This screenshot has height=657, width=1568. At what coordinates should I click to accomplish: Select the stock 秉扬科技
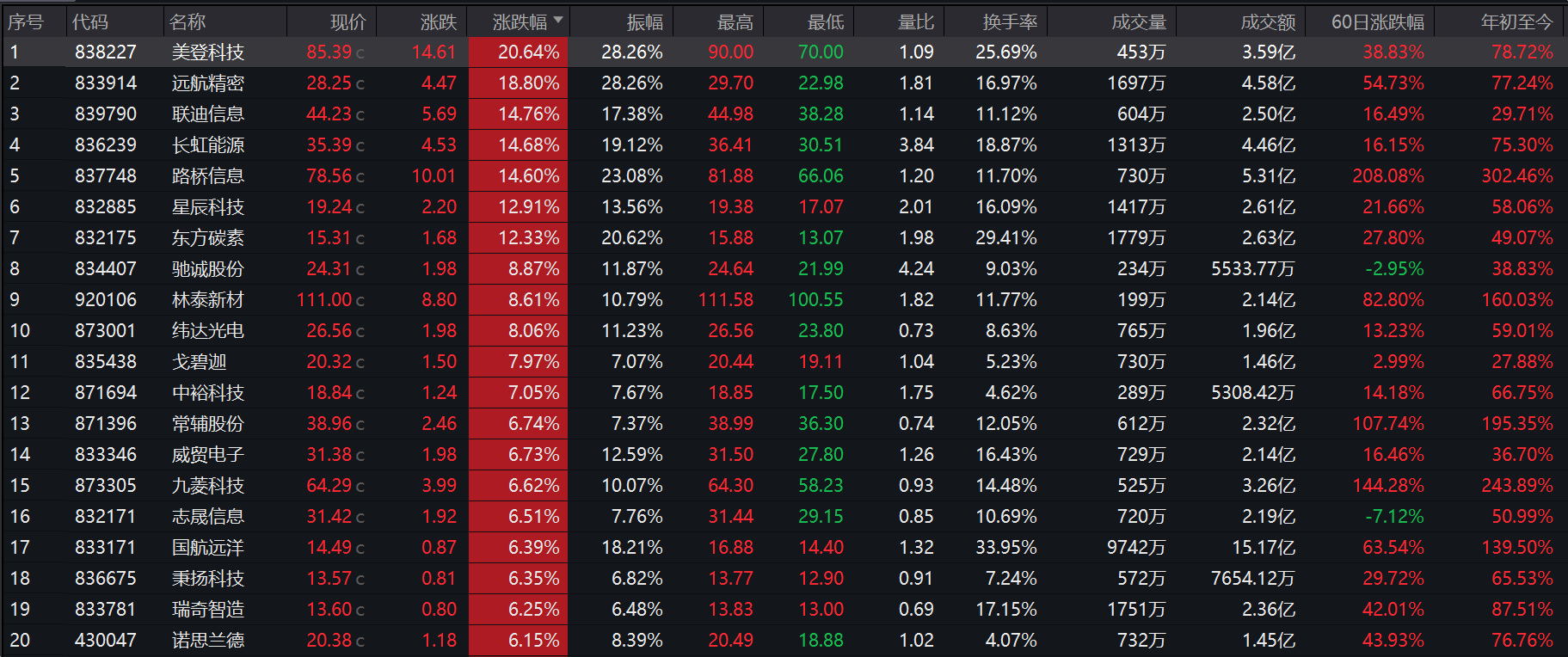pyautogui.click(x=208, y=579)
